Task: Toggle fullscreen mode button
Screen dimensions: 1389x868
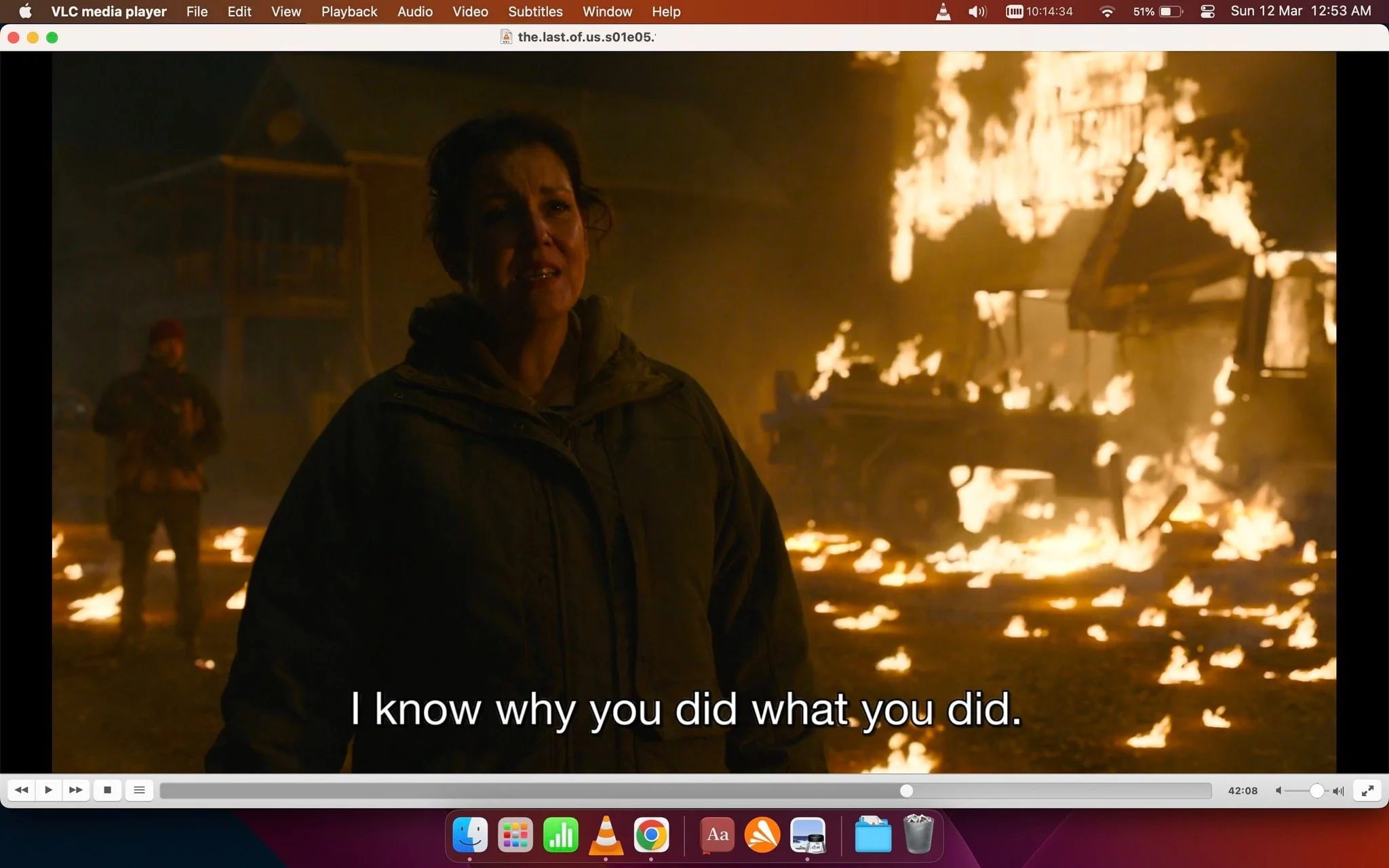Action: tap(1367, 790)
